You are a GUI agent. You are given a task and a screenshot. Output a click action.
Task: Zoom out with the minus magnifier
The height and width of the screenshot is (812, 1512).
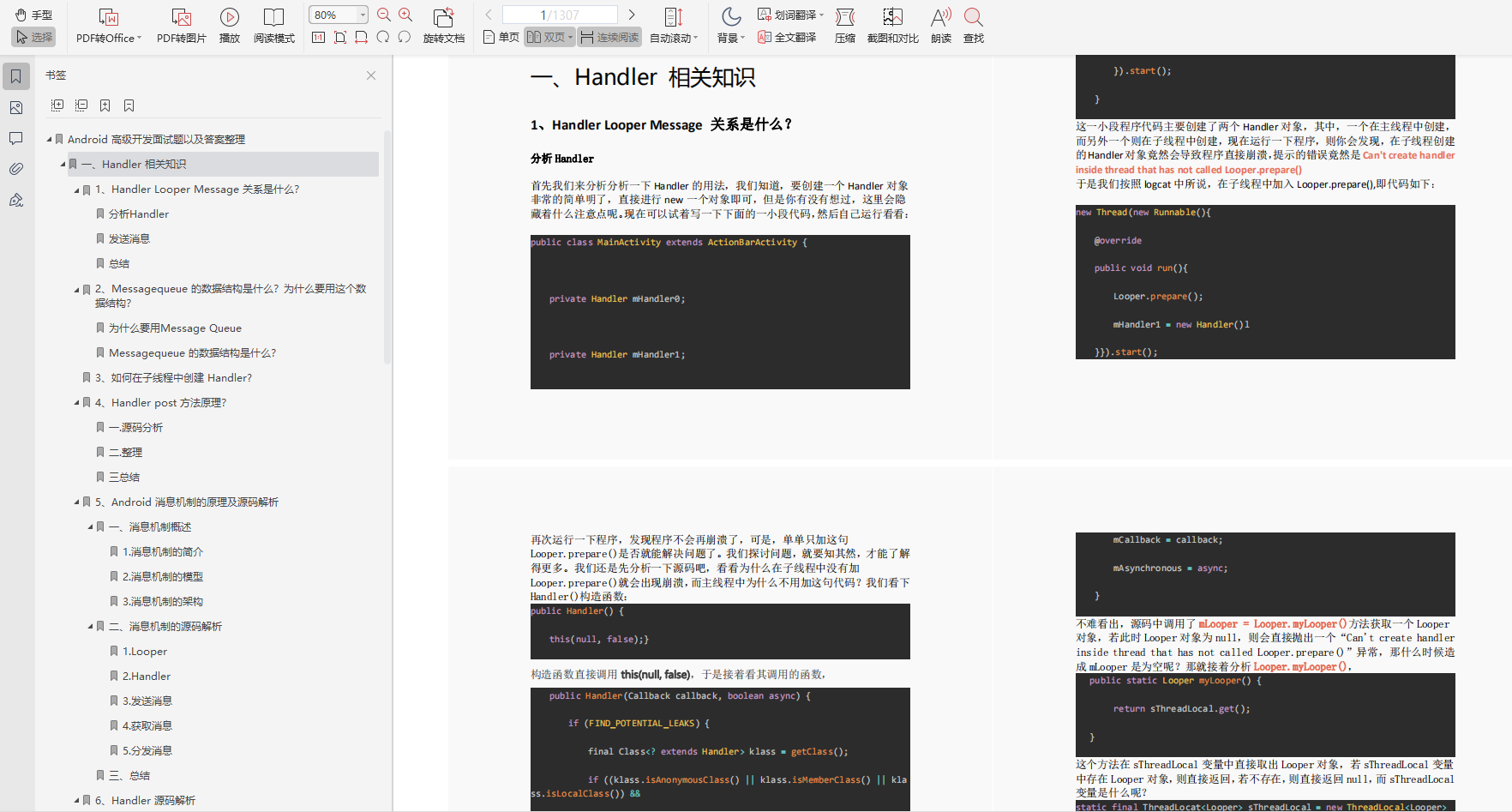point(384,15)
